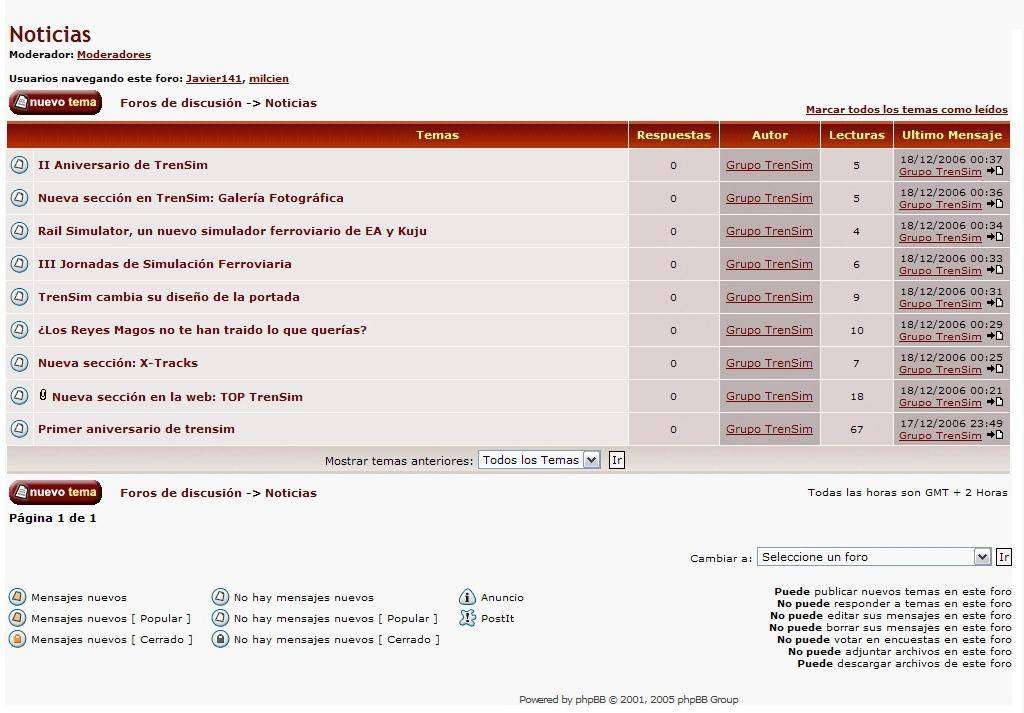The height and width of the screenshot is (713, 1024).
Task: Visit user profile 'Javier141'
Action: tap(213, 79)
